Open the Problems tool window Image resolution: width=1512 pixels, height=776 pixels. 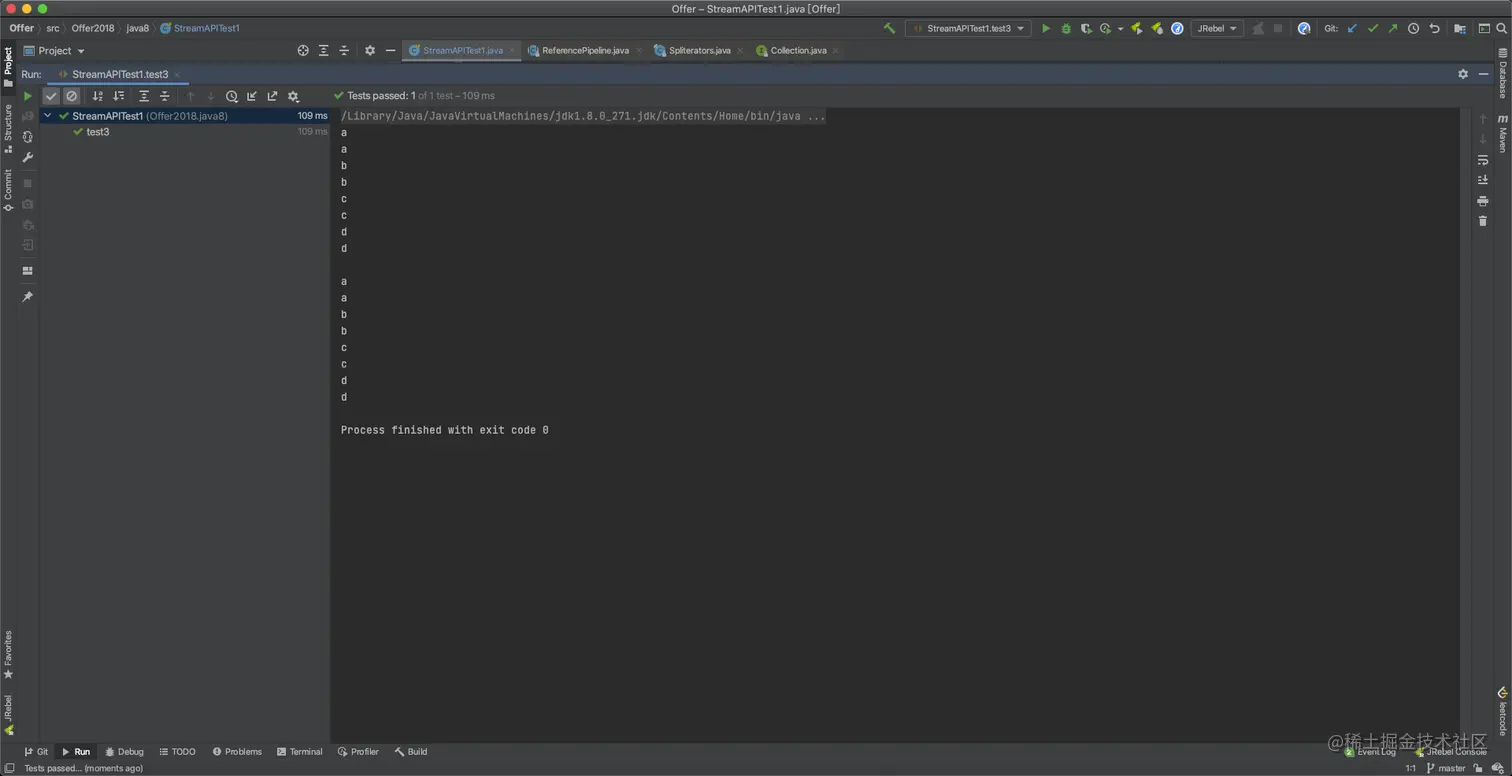pyautogui.click(x=237, y=751)
